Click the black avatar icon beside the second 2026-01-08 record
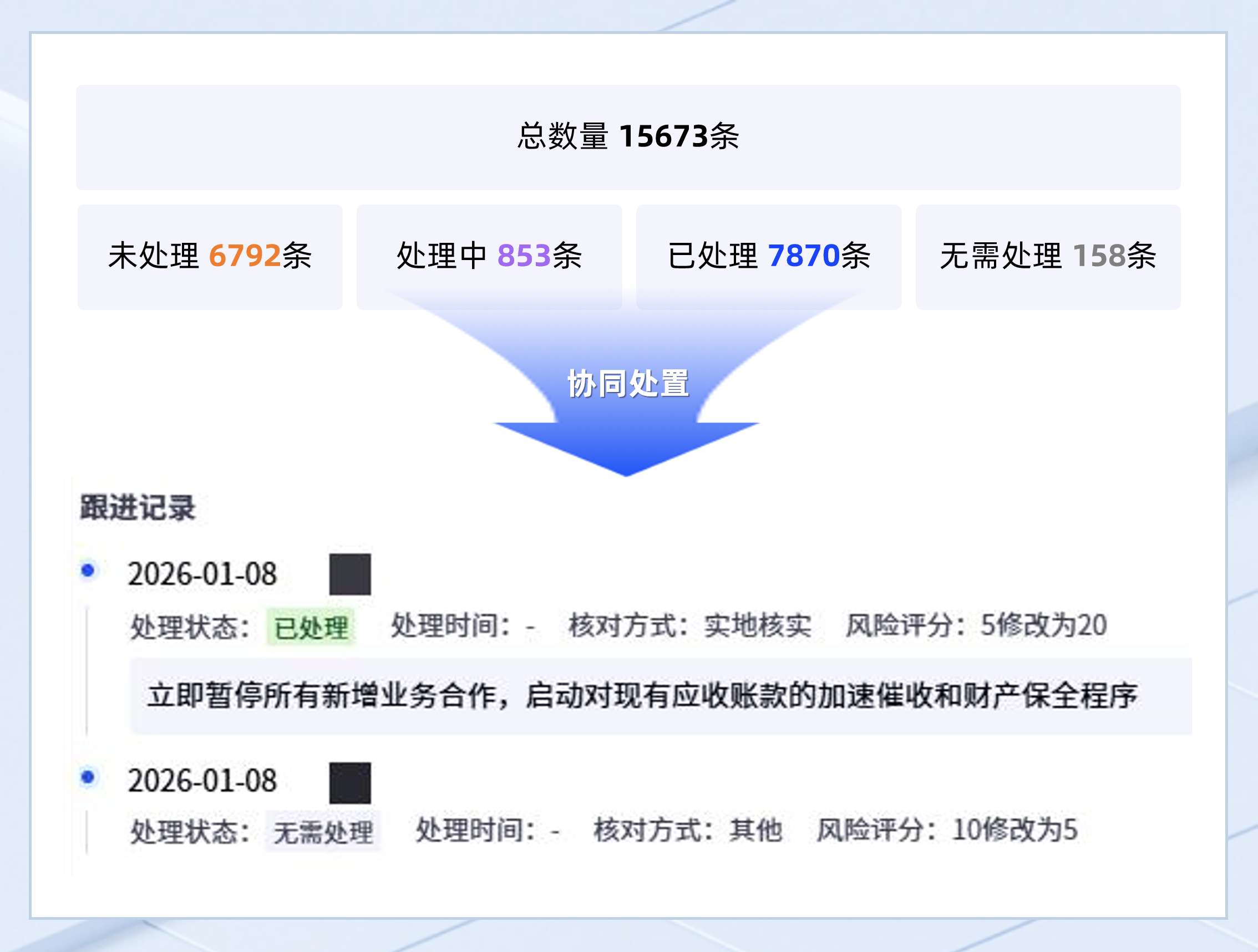Screen dimensions: 1258x952 (x=349, y=785)
